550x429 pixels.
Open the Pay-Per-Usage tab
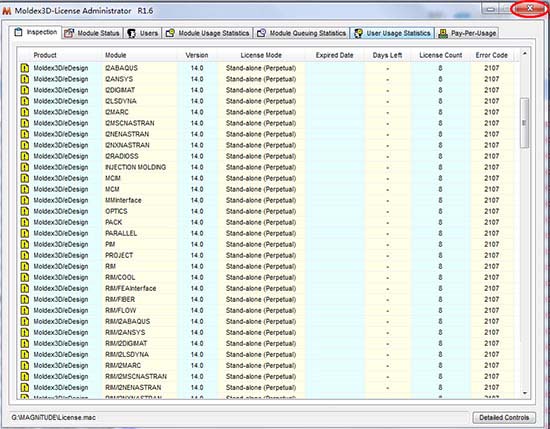tap(467, 33)
